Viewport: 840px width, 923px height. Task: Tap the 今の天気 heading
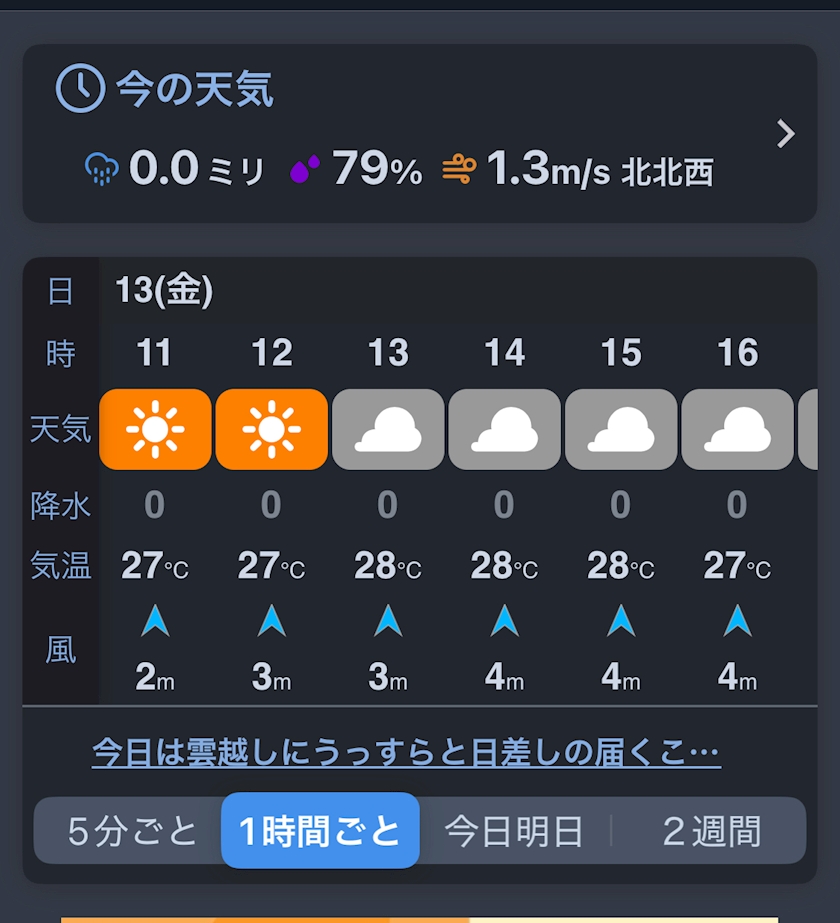195,90
